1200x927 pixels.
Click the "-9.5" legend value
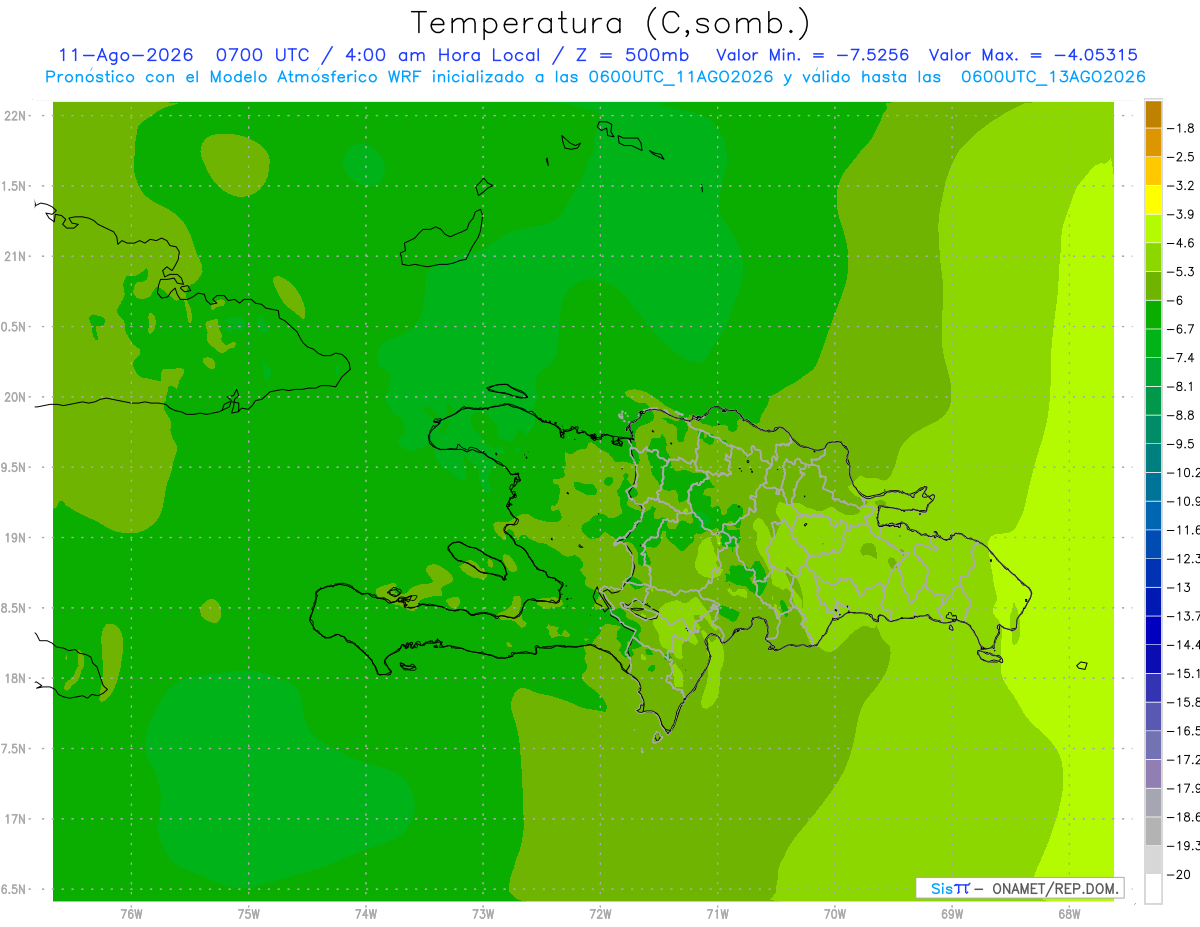click(x=1182, y=444)
